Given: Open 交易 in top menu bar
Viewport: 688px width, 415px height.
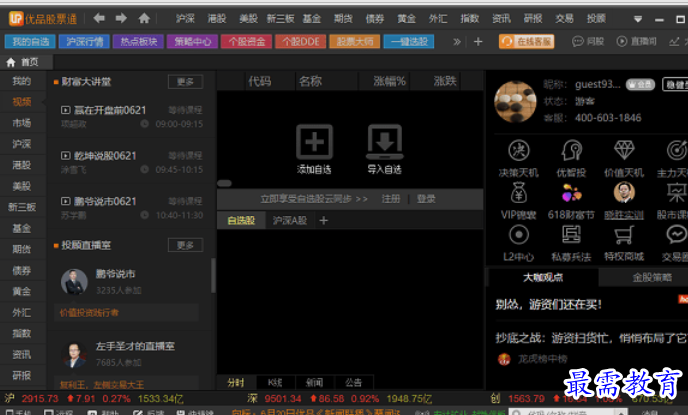Looking at the screenshot, I should 564,18.
